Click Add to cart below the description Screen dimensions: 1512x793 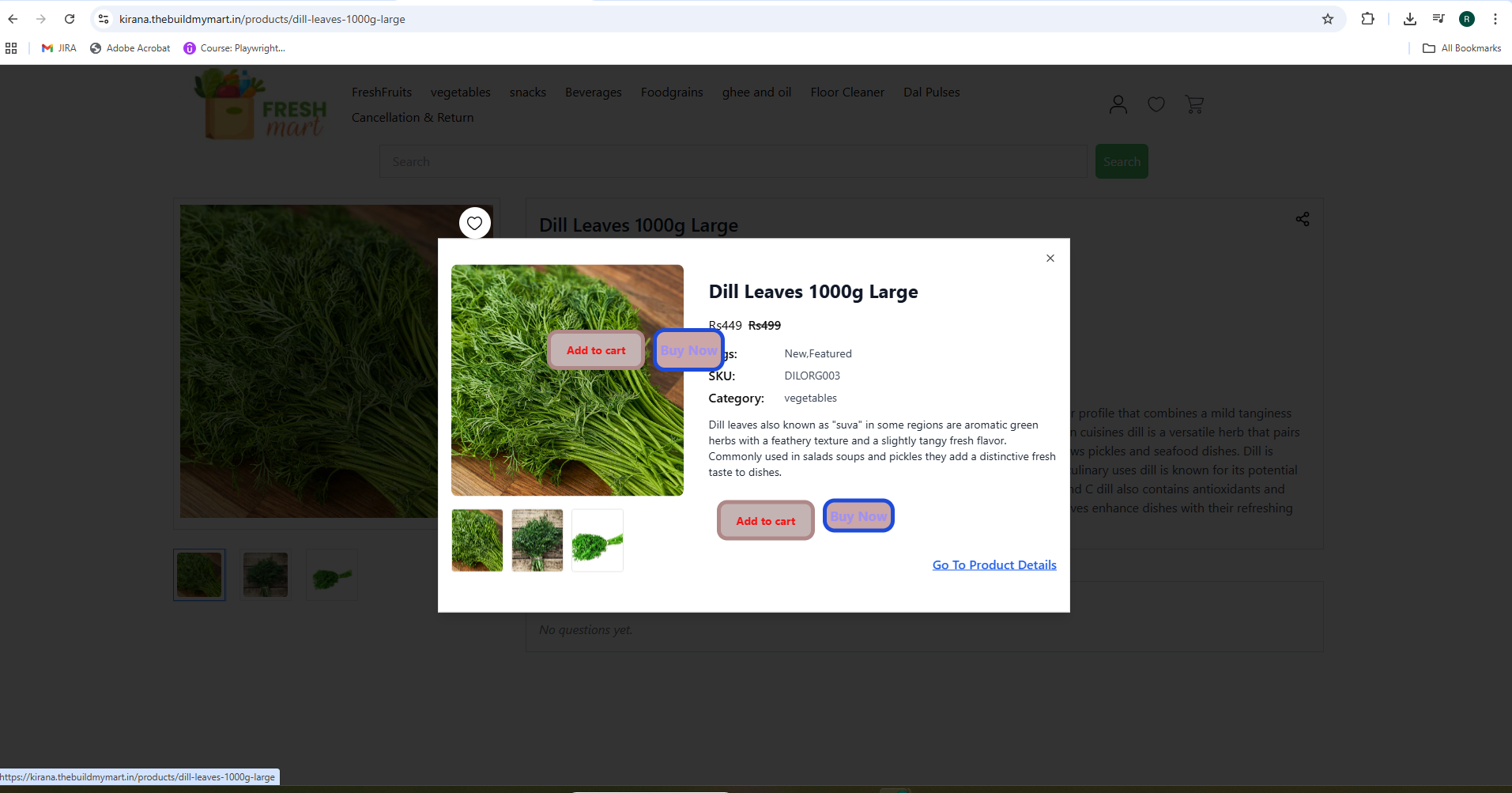pyautogui.click(x=766, y=521)
